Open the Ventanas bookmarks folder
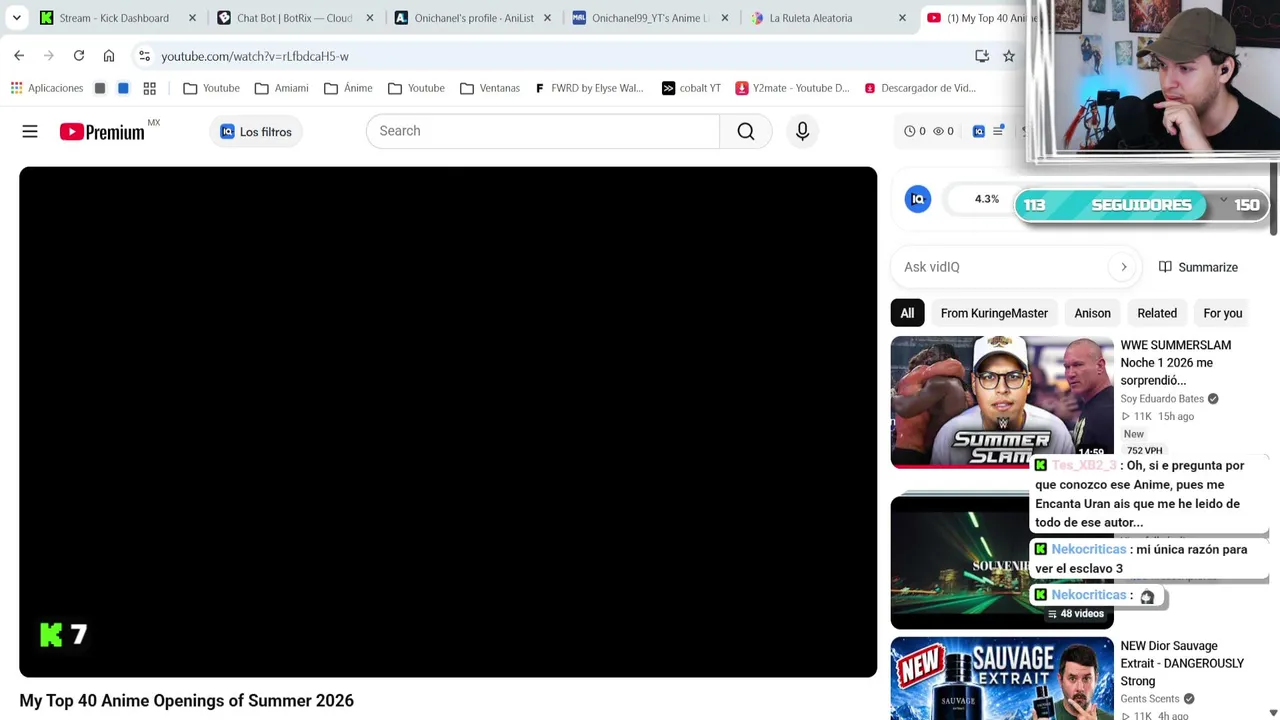This screenshot has width=1280, height=720. point(490,88)
